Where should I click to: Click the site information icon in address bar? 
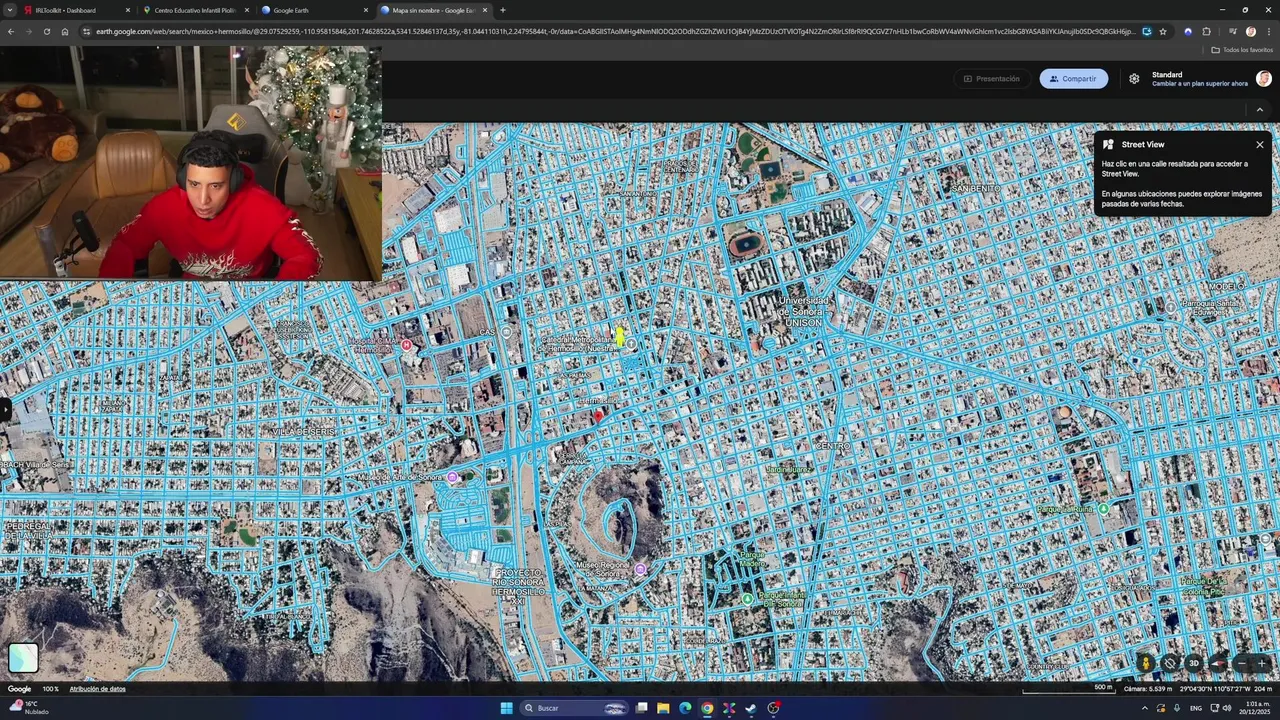coord(87,31)
